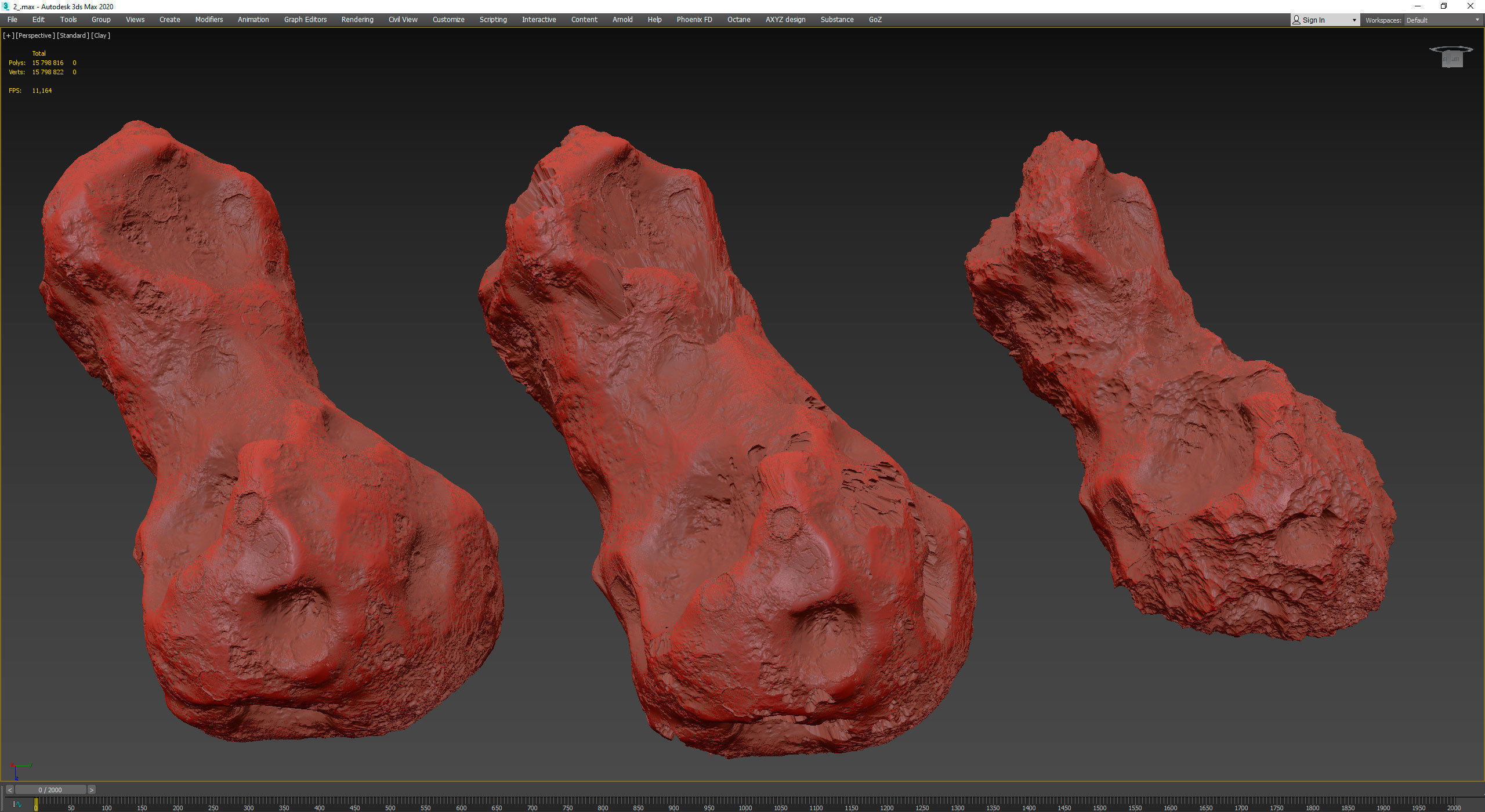The width and height of the screenshot is (1485, 812).
Task: Click the Polys count 15 798 816
Action: pyautogui.click(x=48, y=63)
